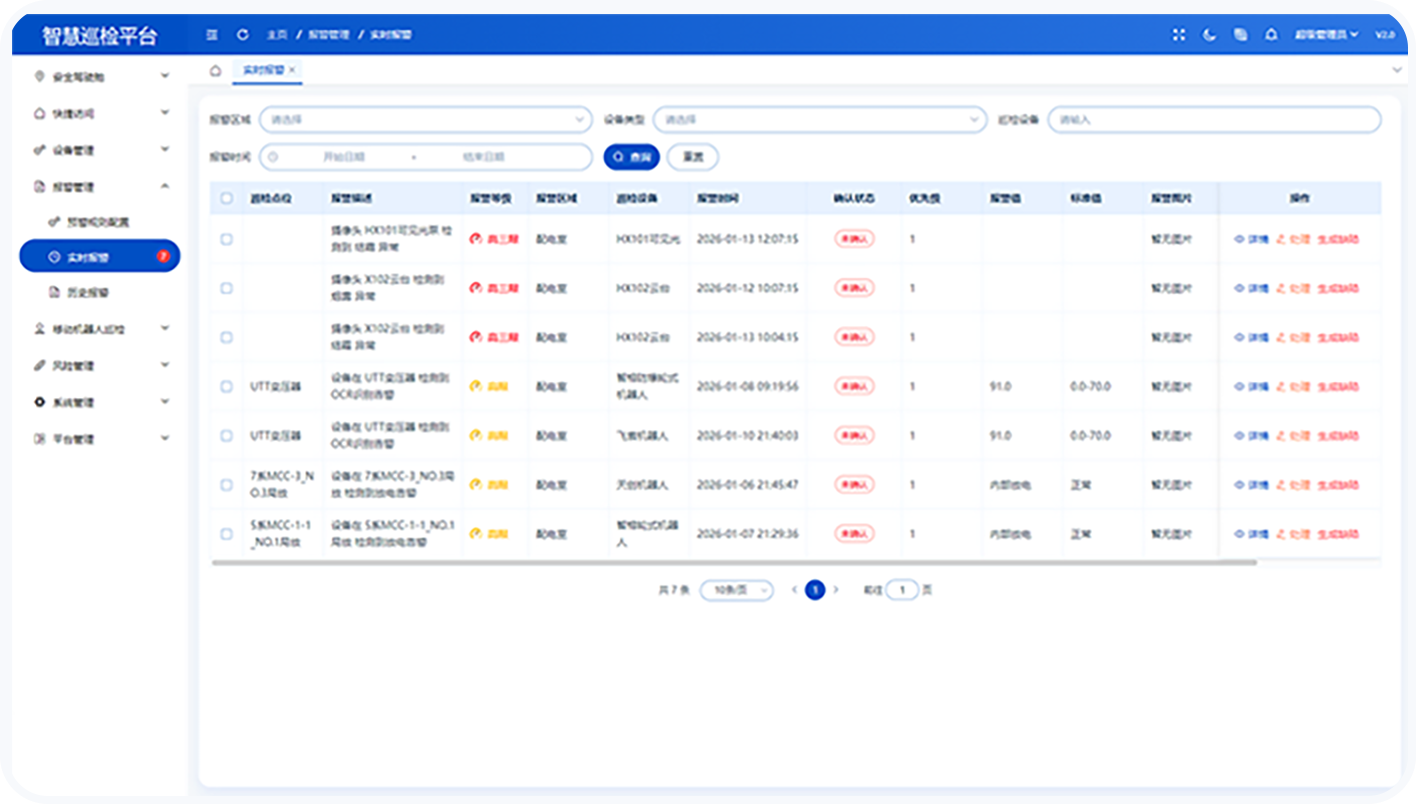The image size is (1416, 804).
Task: Expand the 超级管理员 account menu
Action: (x=1322, y=34)
